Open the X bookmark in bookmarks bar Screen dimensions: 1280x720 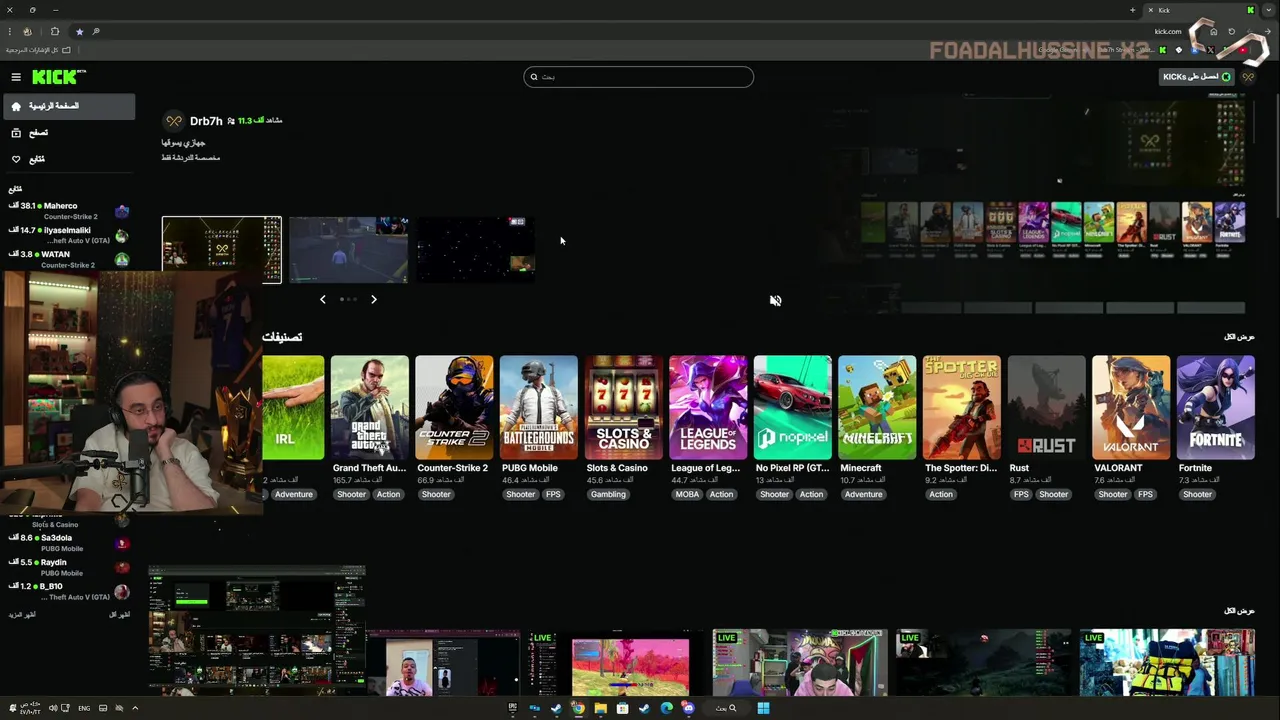click(1211, 50)
